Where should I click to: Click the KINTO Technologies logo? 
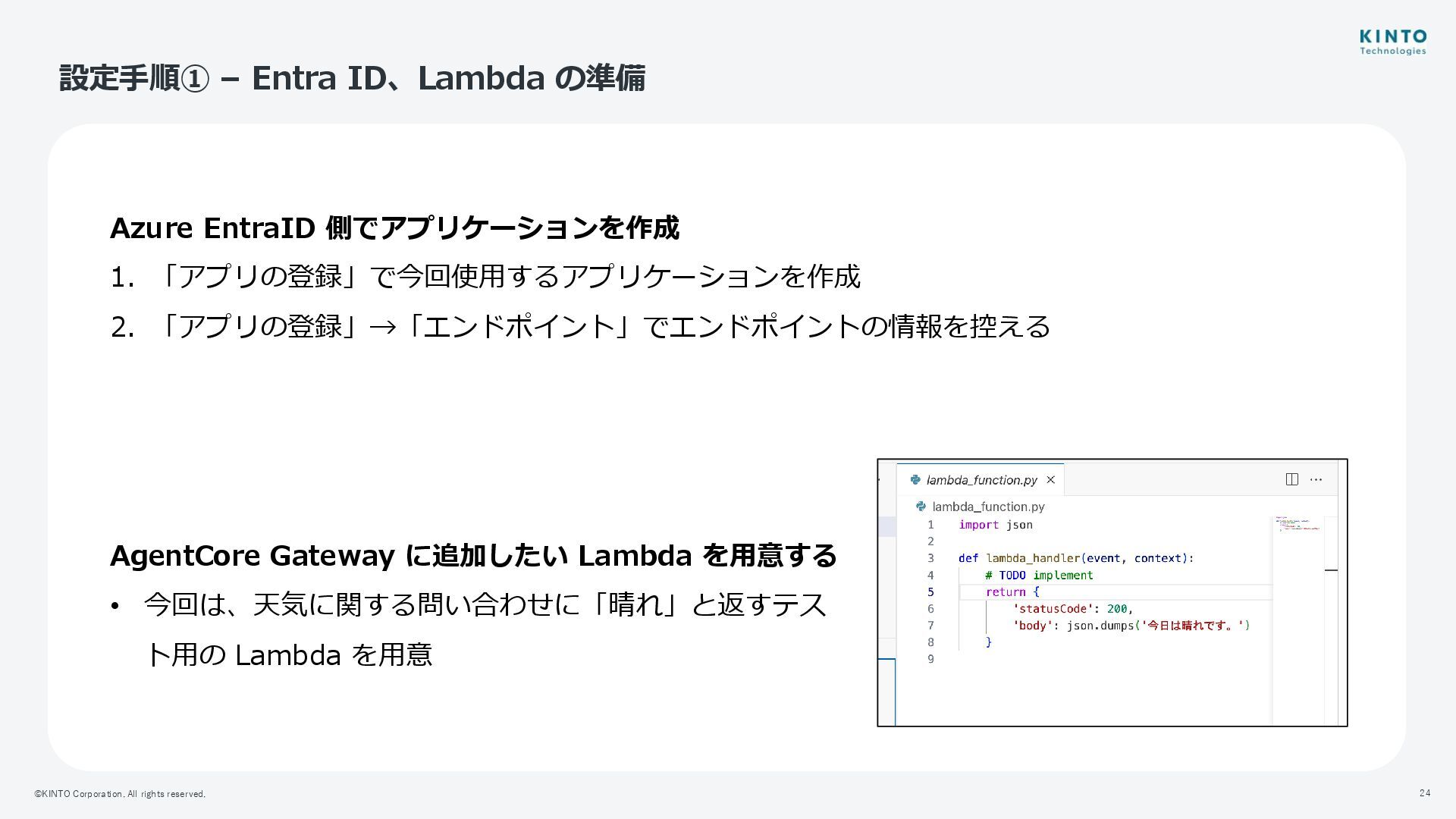[1392, 42]
